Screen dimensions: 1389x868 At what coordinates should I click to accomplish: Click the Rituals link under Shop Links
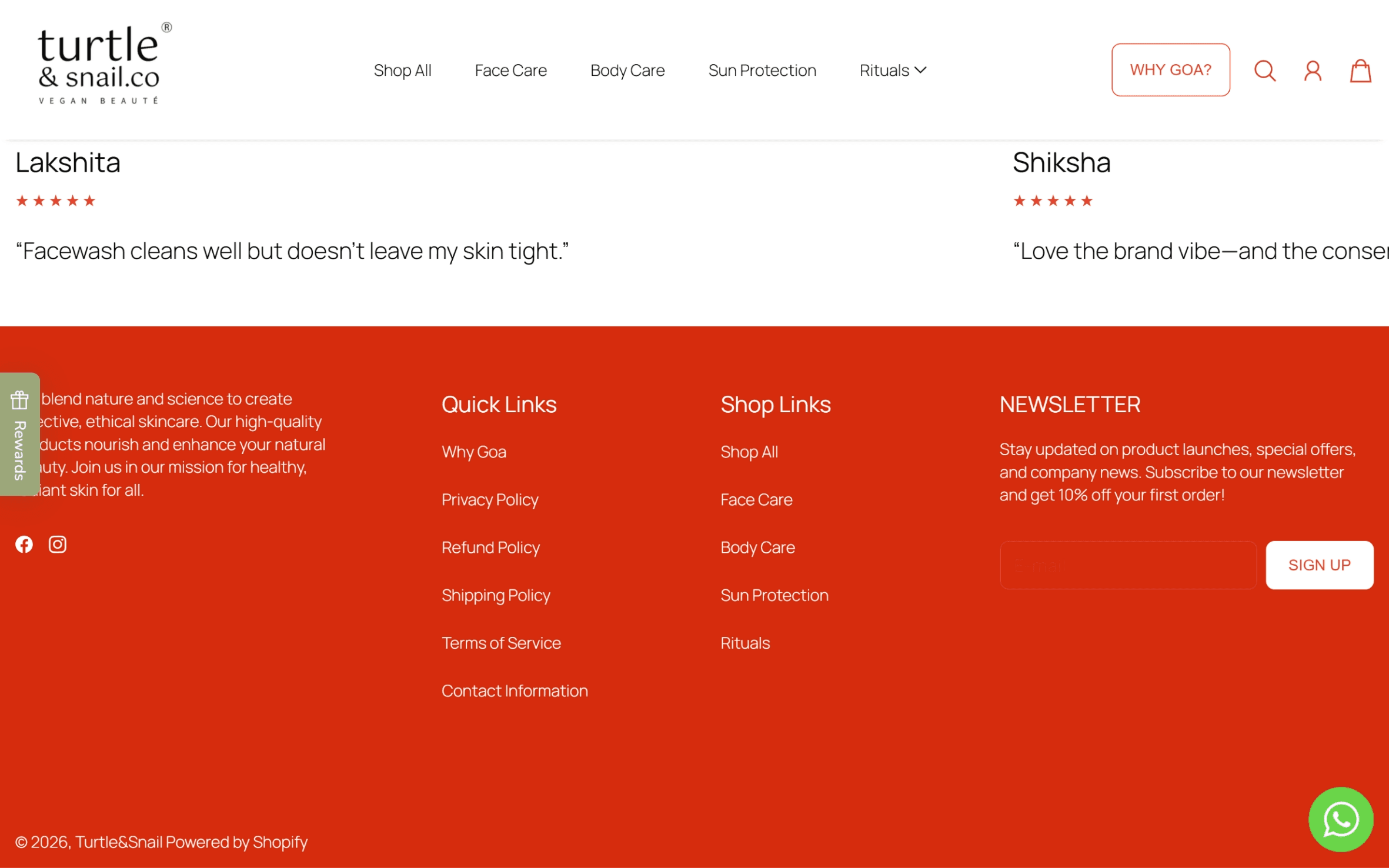tap(745, 643)
